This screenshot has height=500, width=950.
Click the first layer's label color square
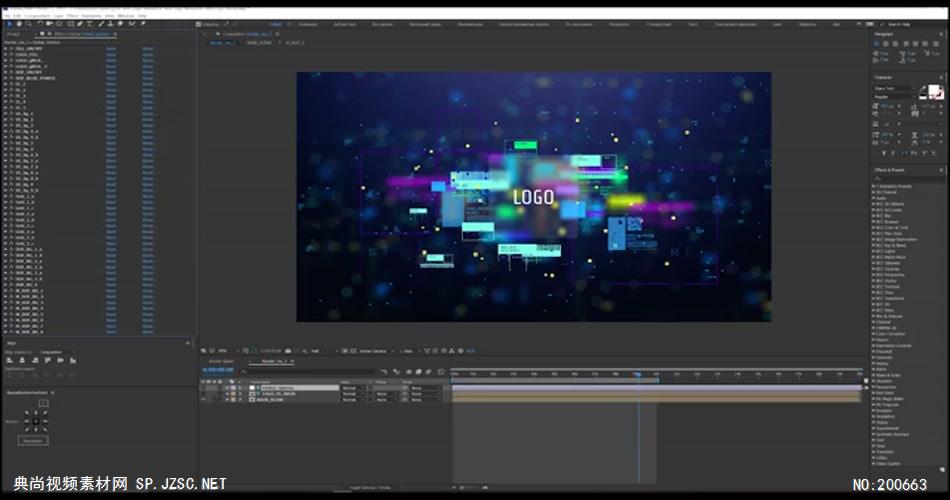point(233,388)
